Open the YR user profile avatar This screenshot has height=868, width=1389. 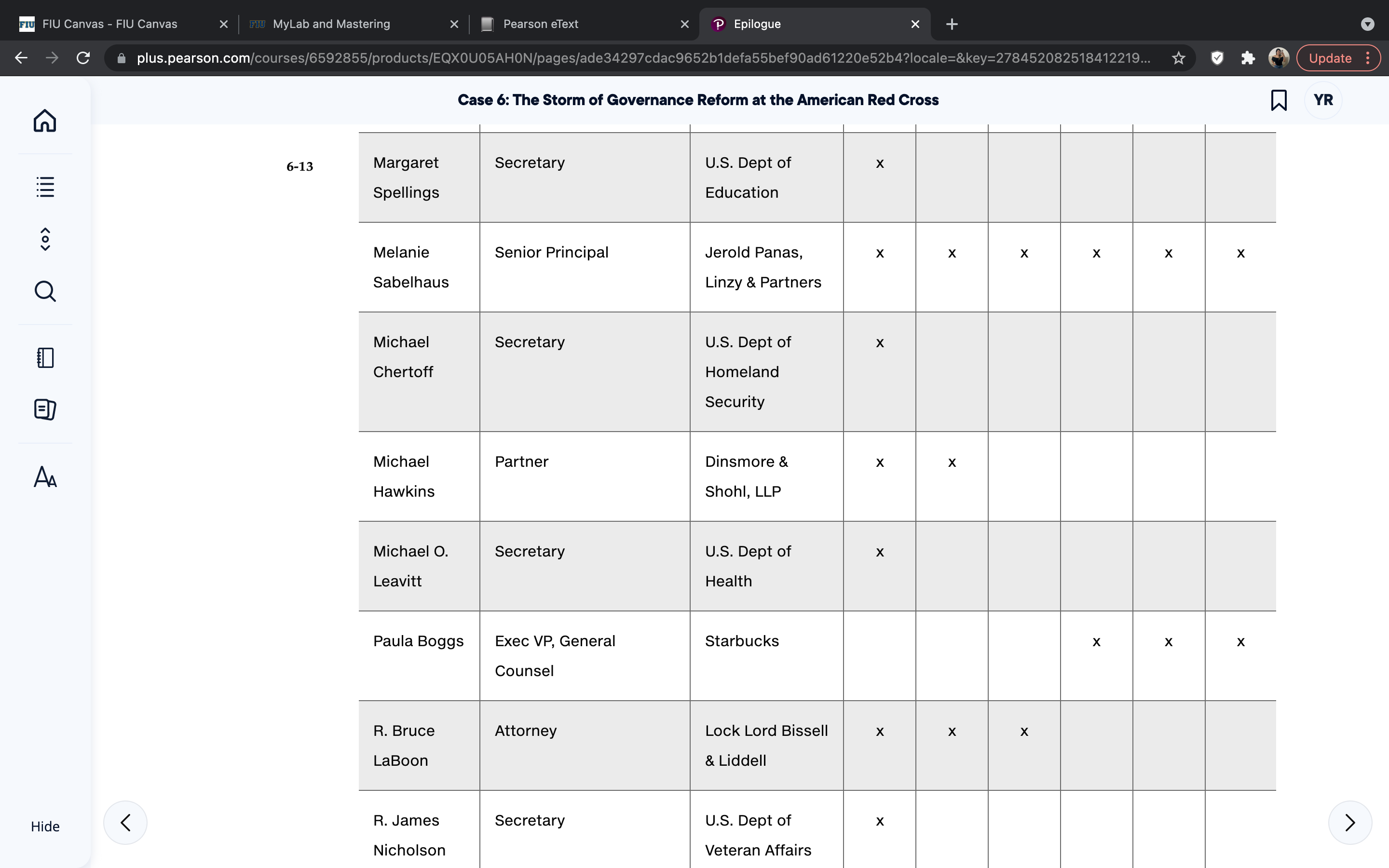point(1323,100)
